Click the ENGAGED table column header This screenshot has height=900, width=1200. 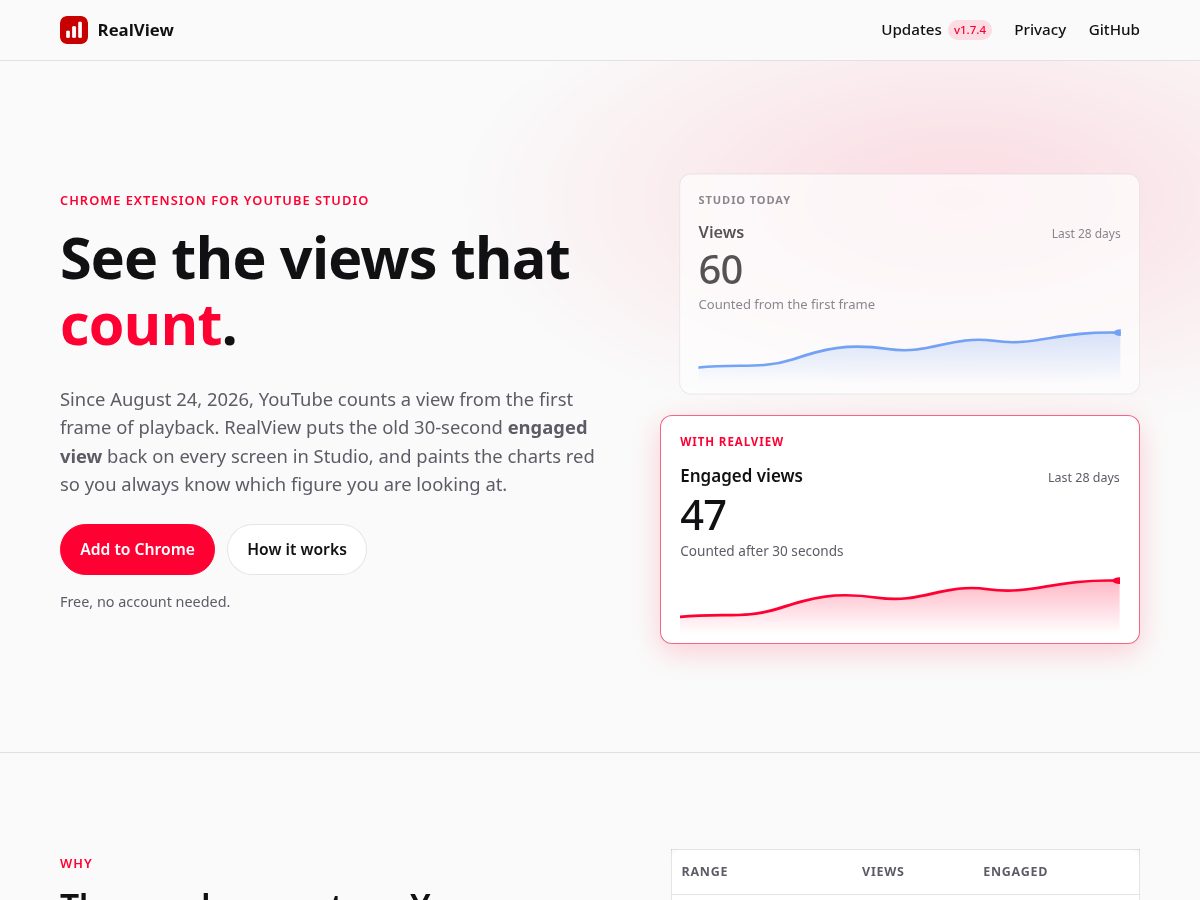point(1015,872)
